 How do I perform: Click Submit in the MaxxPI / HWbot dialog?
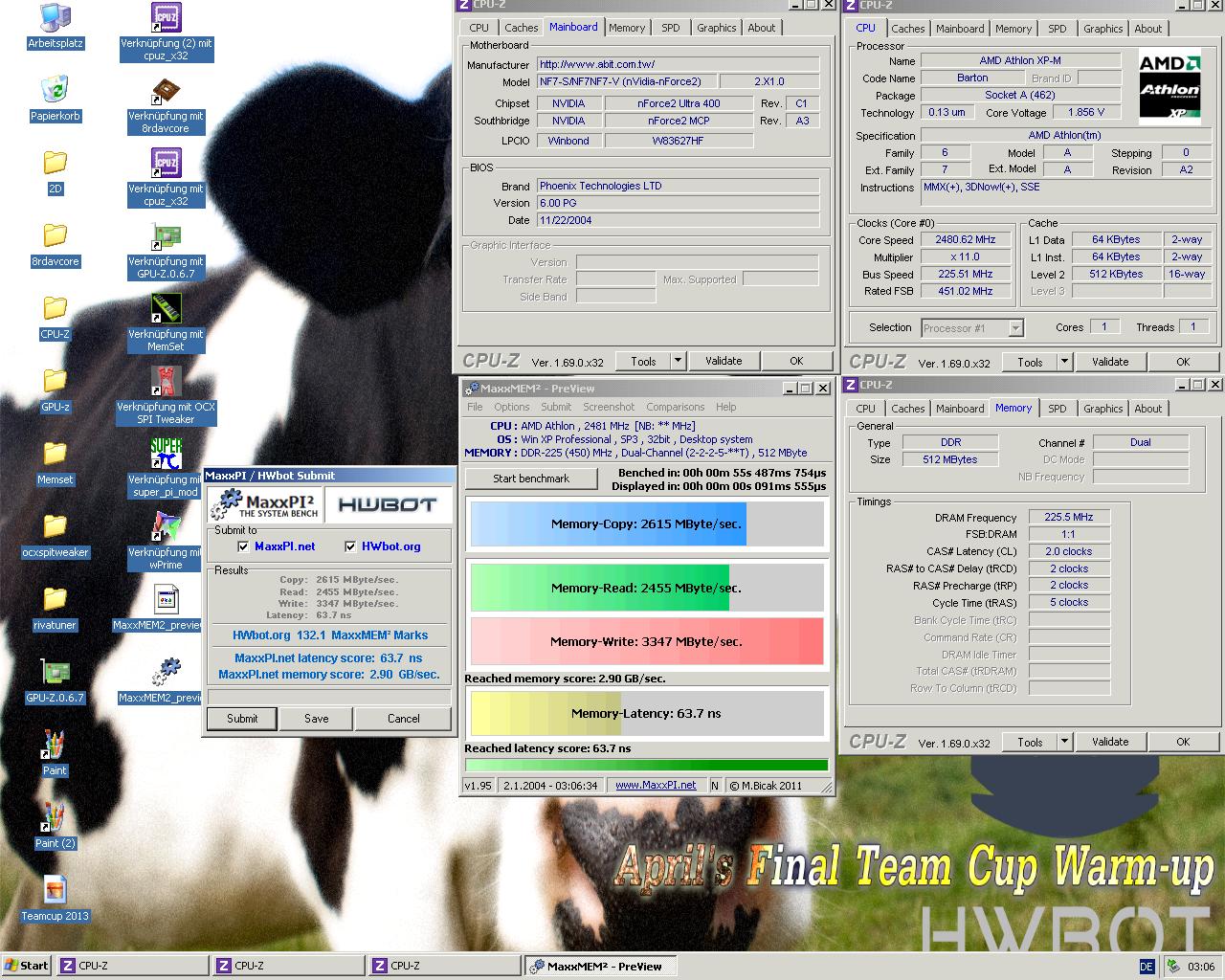(x=242, y=719)
